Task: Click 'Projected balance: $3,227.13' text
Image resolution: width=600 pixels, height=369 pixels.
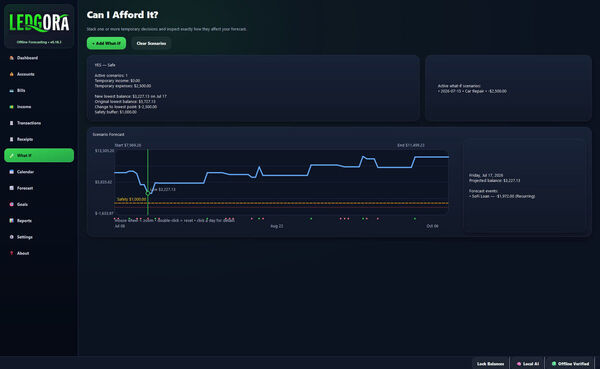Action: pos(494,181)
